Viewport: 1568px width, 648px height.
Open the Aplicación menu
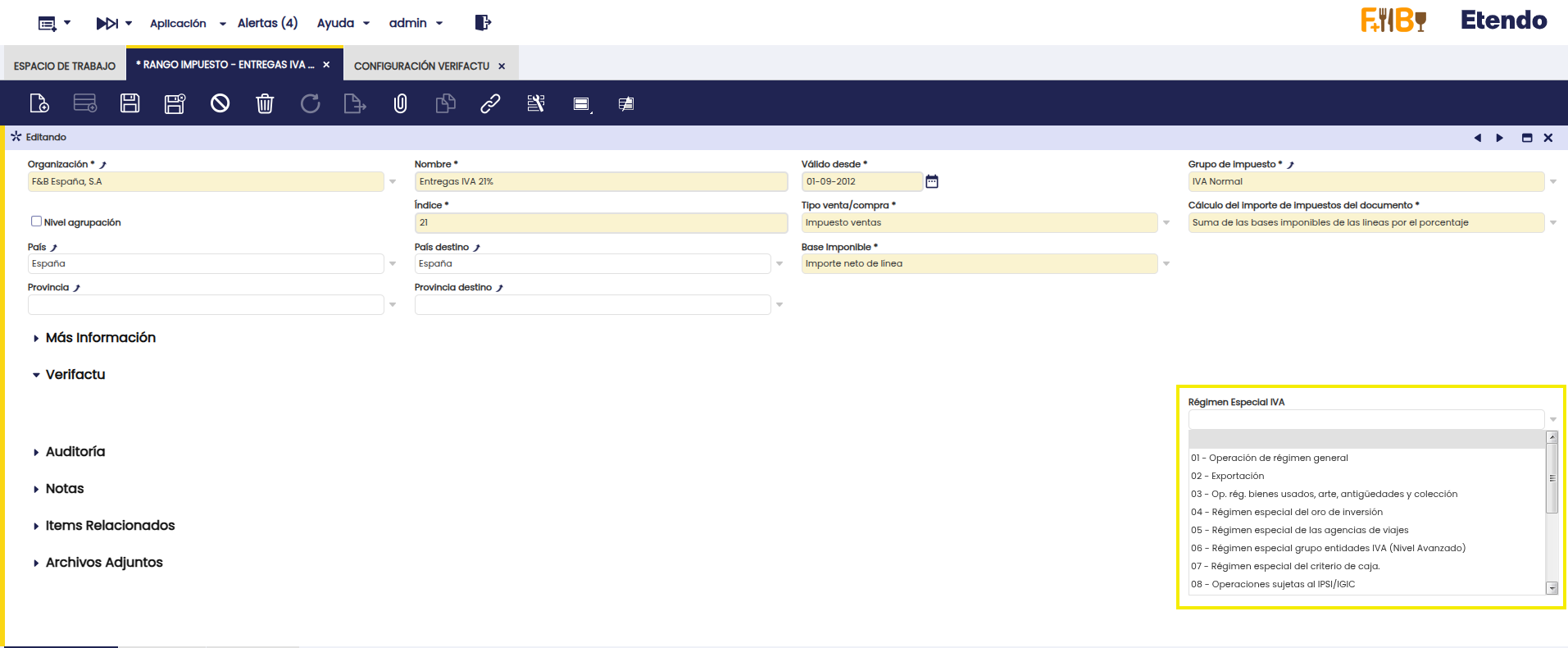click(187, 23)
